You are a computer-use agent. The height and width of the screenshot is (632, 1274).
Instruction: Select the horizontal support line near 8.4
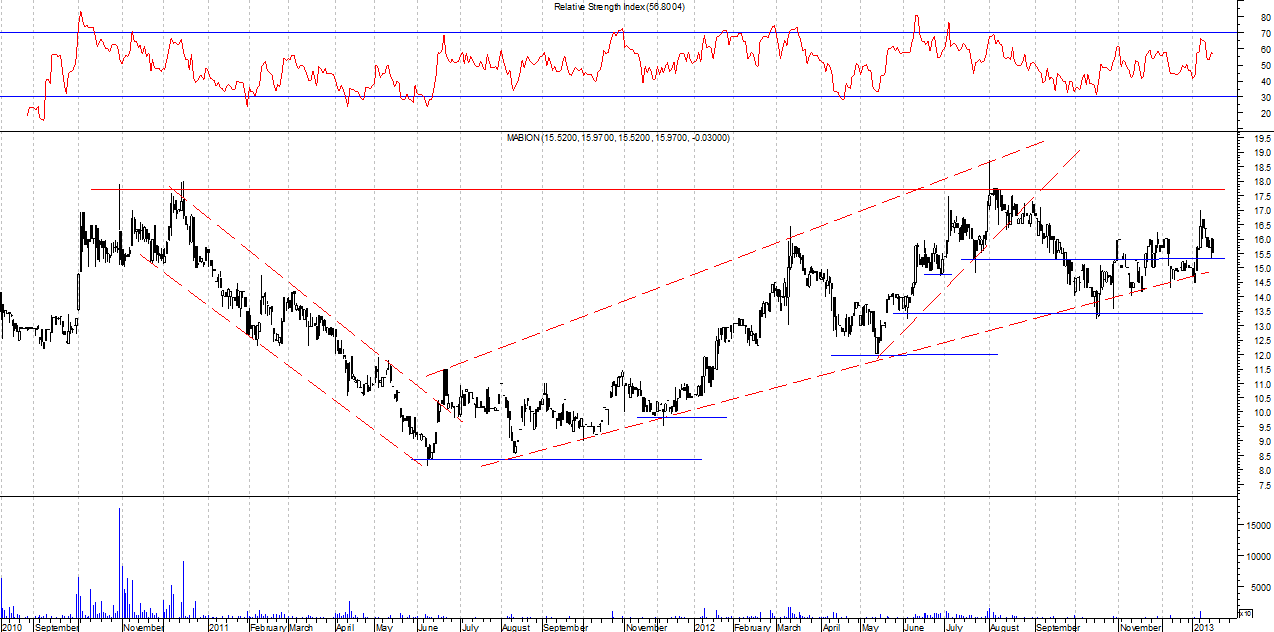pyautogui.click(x=600, y=459)
